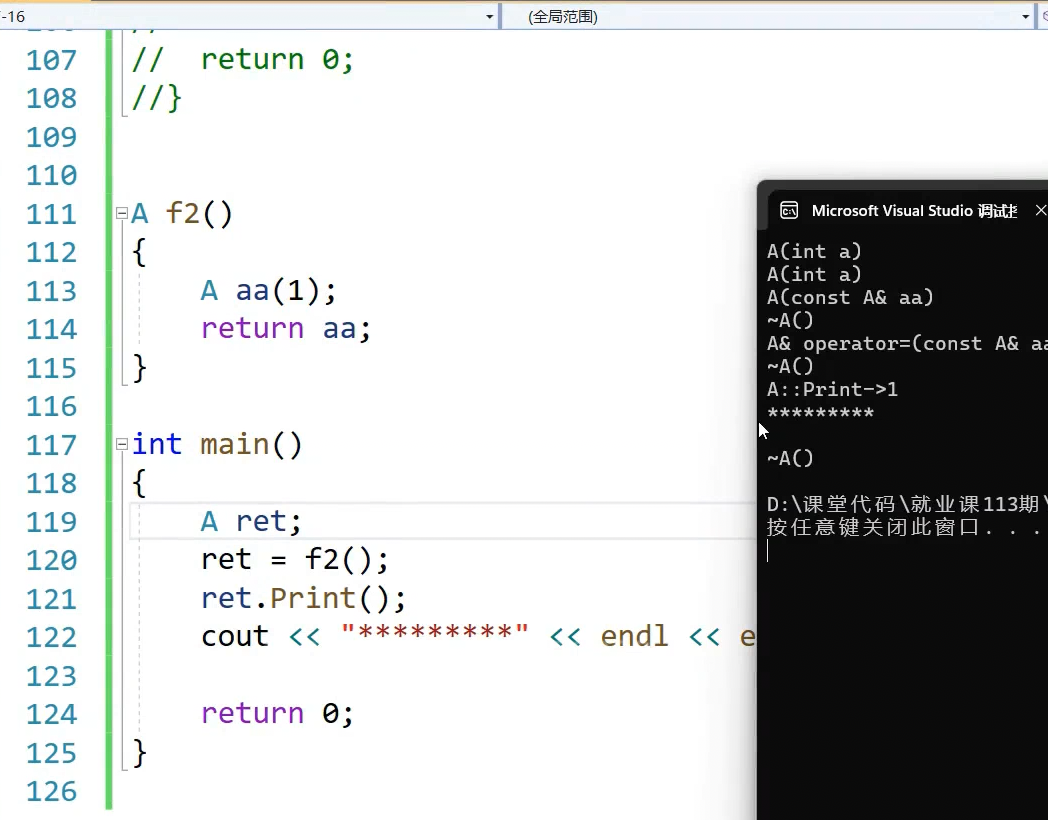Place cursor on 'A aa(1);' line
Viewport: 1048px width, 820px height.
268,291
